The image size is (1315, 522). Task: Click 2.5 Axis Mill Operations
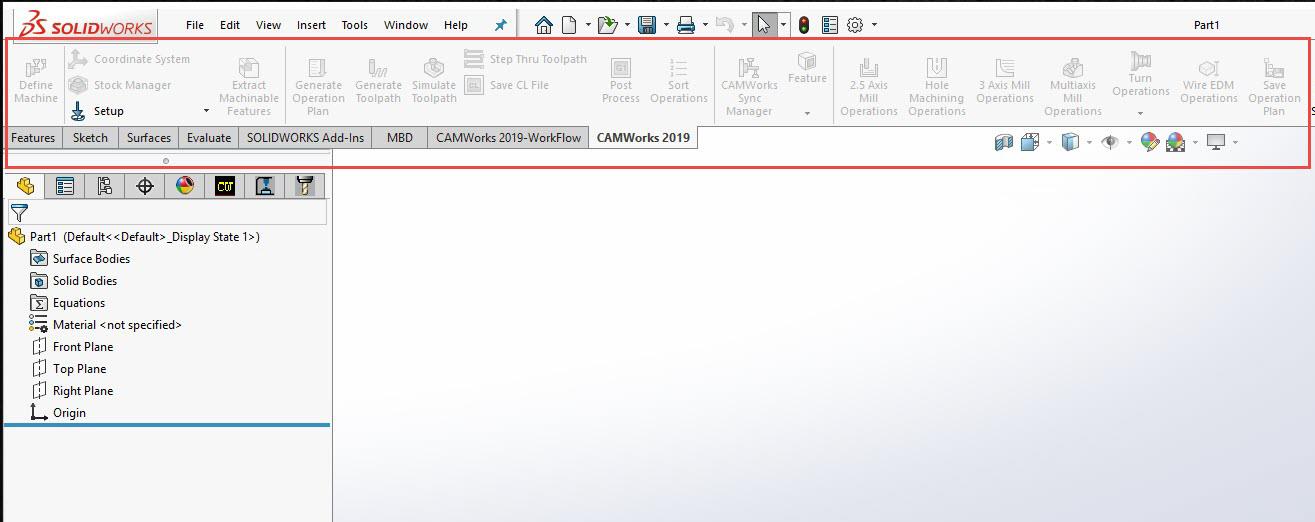(x=869, y=86)
